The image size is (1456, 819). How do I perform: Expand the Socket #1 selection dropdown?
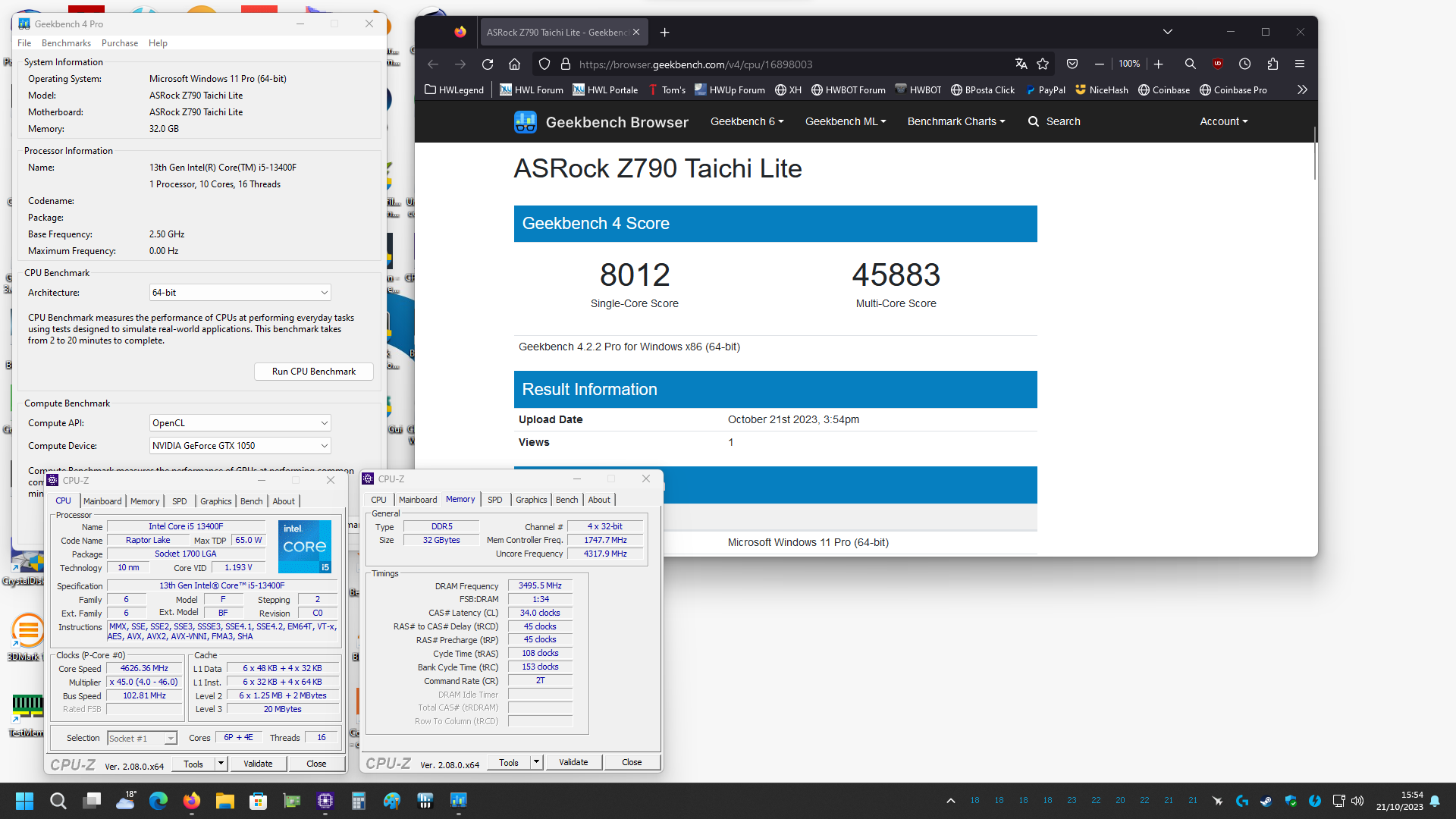(x=143, y=738)
